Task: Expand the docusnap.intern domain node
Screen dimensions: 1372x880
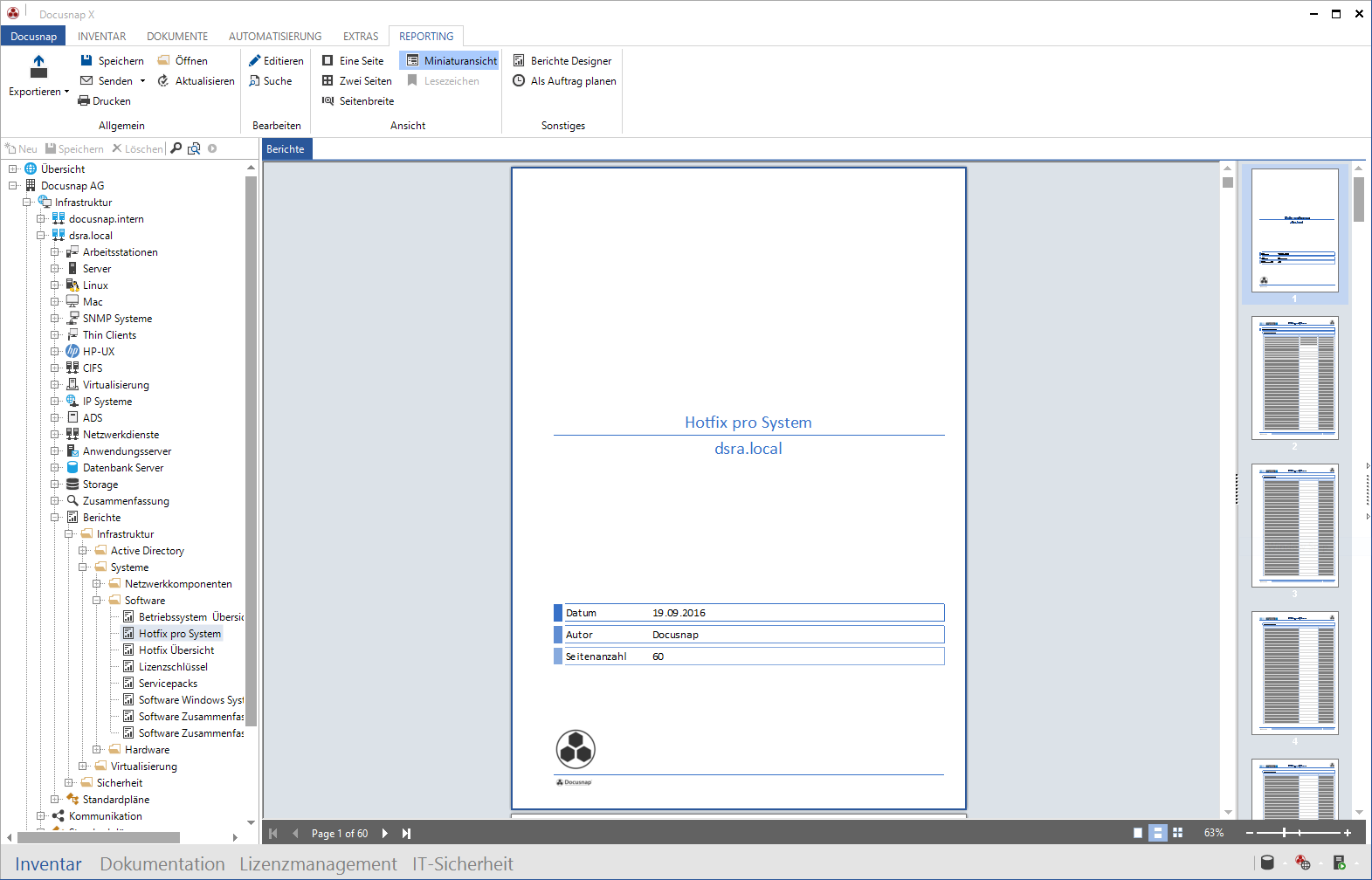Action: coord(41,218)
